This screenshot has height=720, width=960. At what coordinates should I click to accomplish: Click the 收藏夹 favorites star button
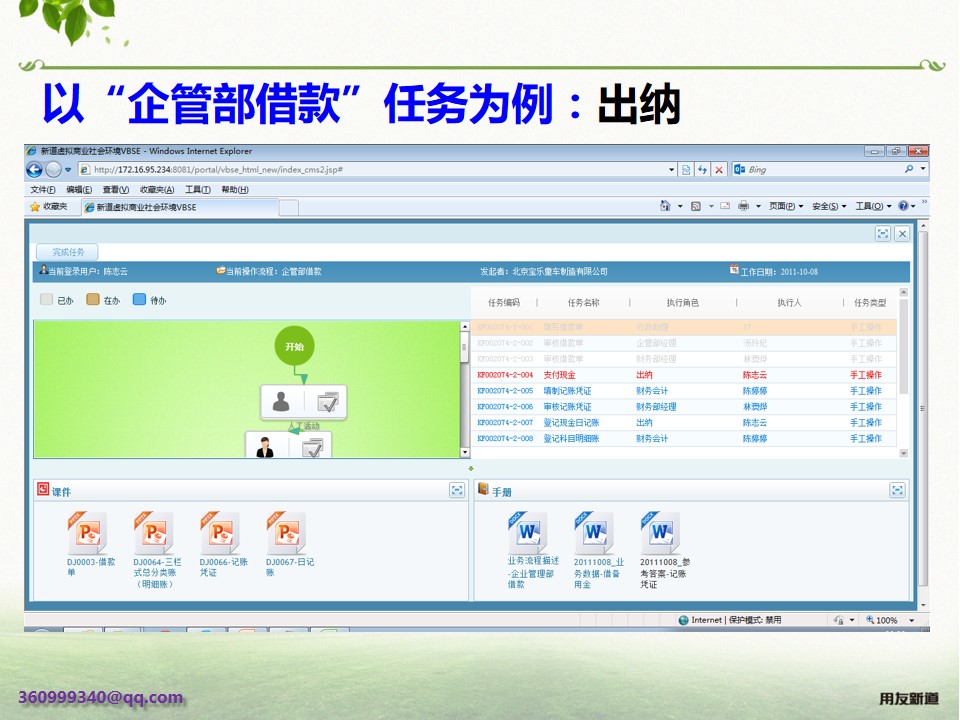click(x=49, y=206)
